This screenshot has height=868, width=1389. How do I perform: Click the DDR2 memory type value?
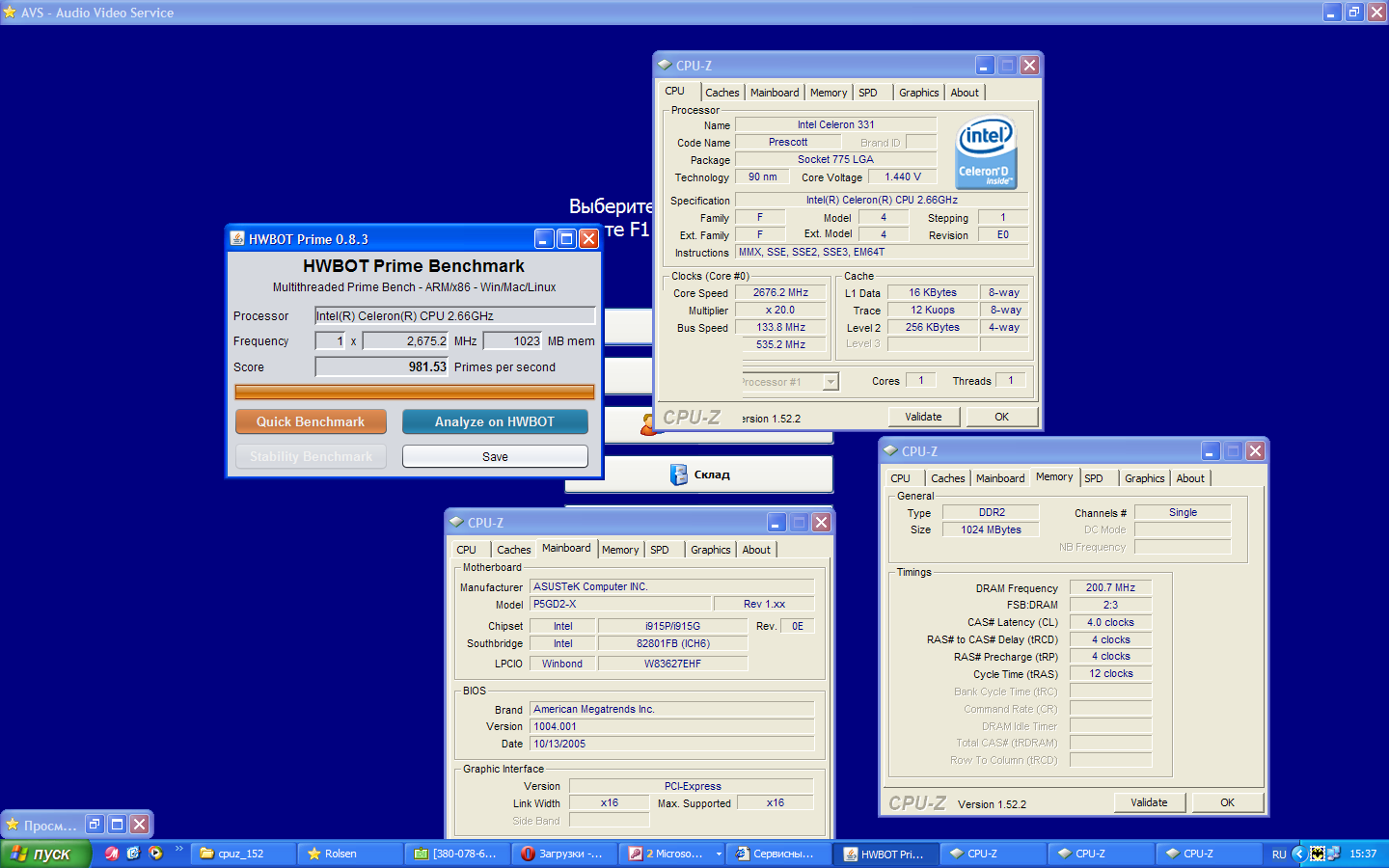[992, 512]
